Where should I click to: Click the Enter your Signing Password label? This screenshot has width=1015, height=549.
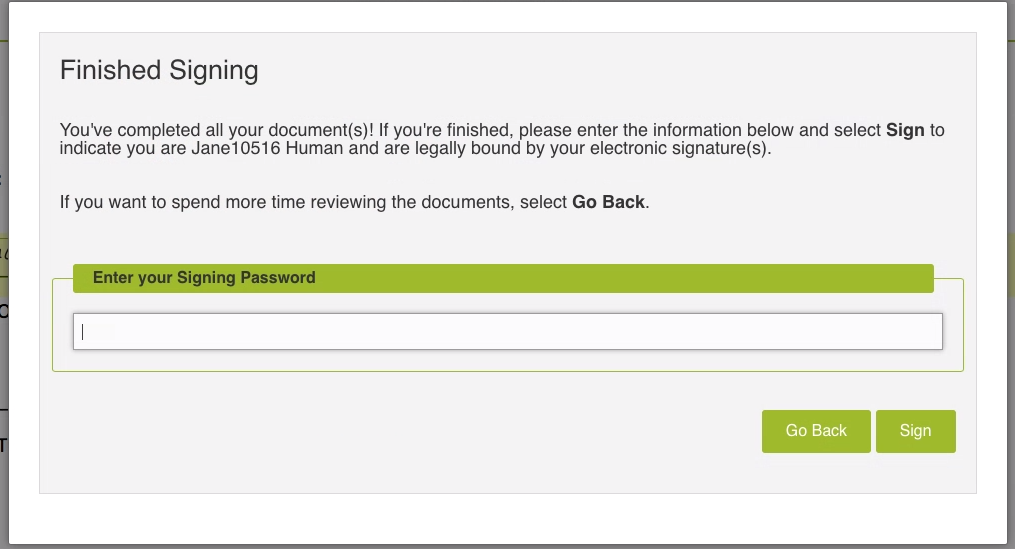pos(204,278)
